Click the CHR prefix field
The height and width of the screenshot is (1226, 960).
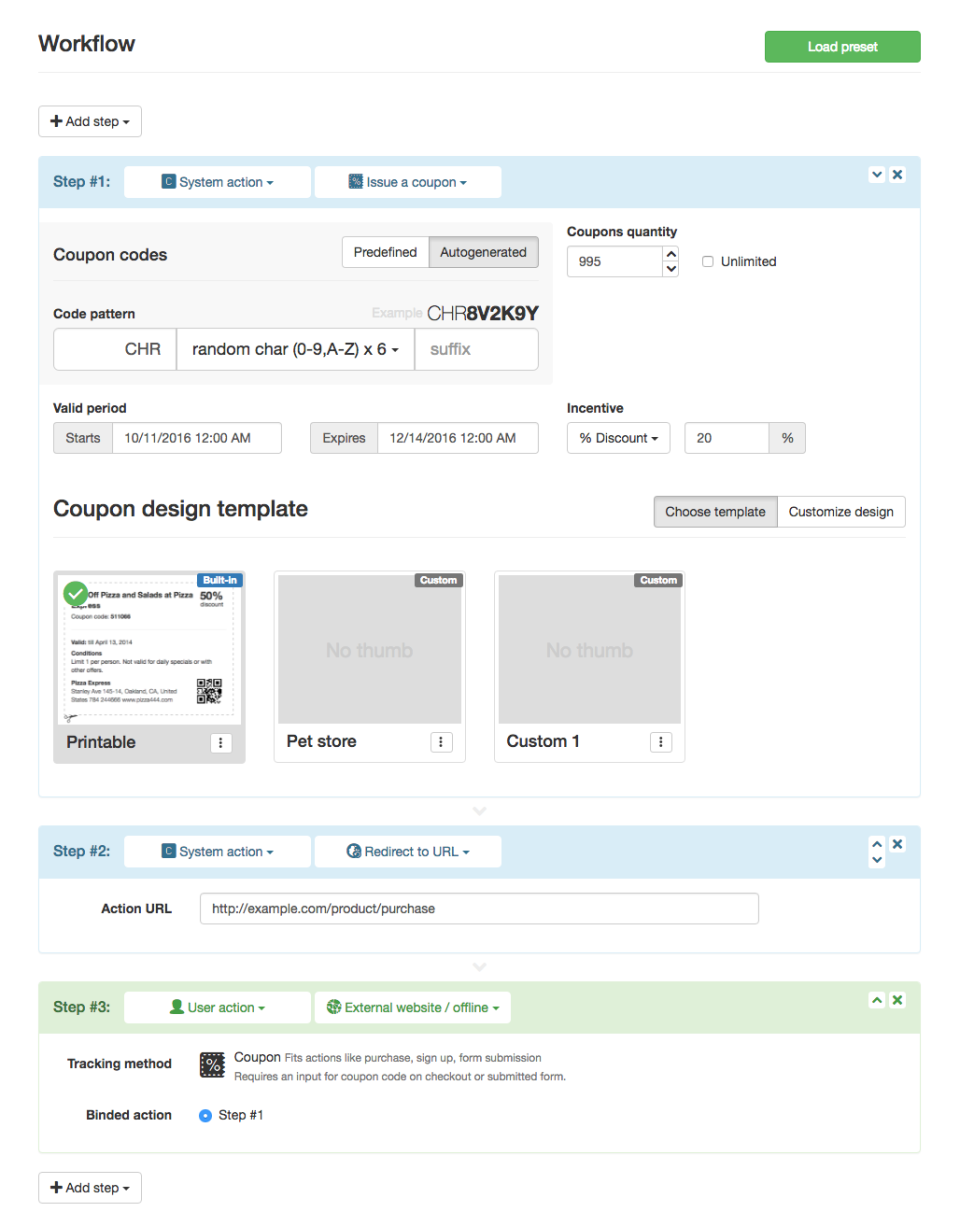point(115,350)
